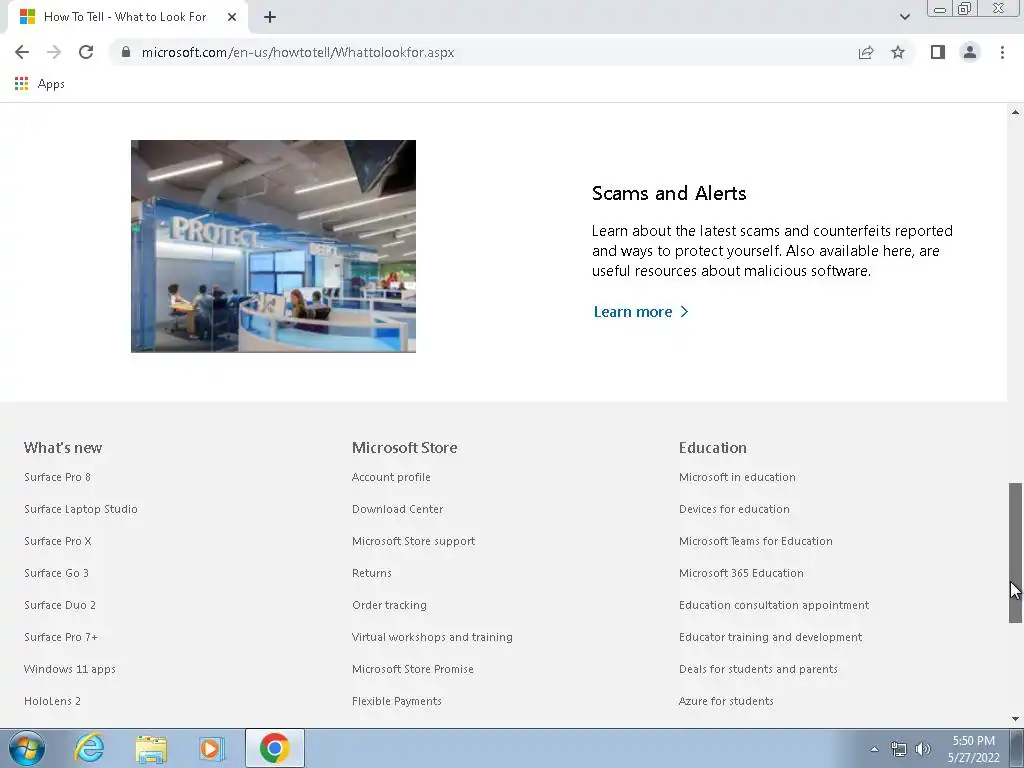Show hidden system tray icons
The height and width of the screenshot is (768, 1024).
874,749
